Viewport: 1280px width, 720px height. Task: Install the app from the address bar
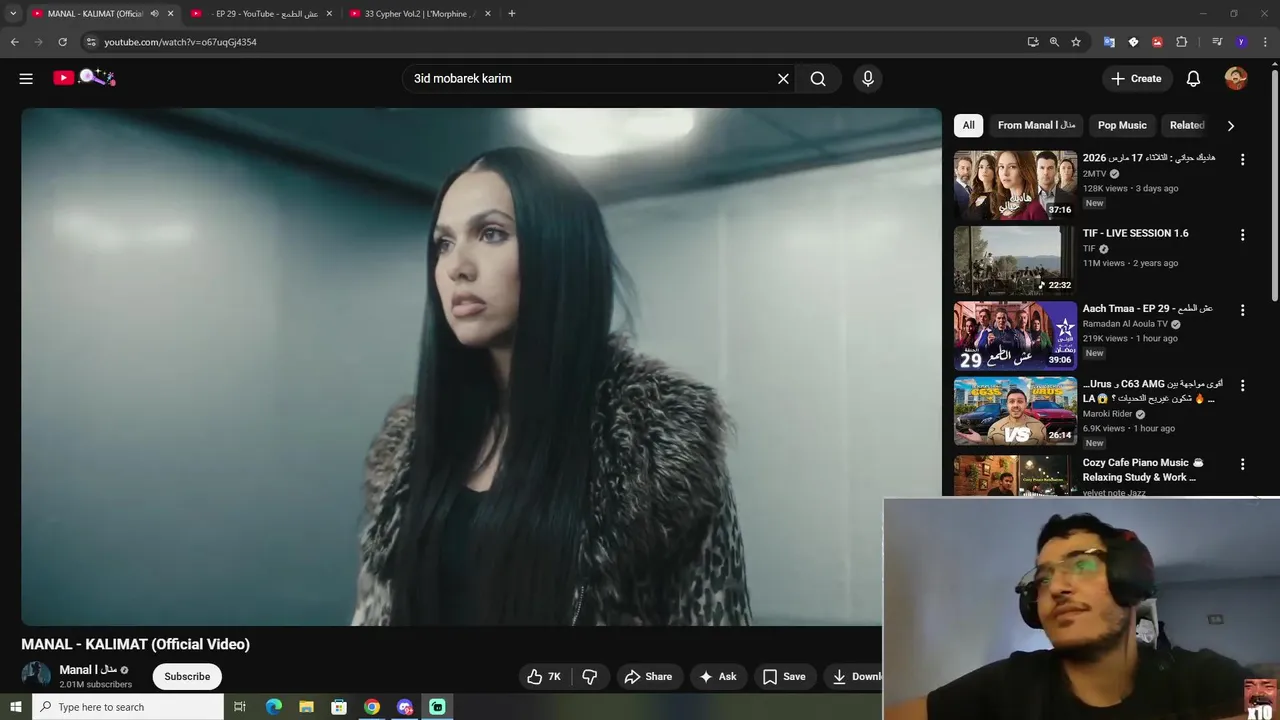point(1032,42)
